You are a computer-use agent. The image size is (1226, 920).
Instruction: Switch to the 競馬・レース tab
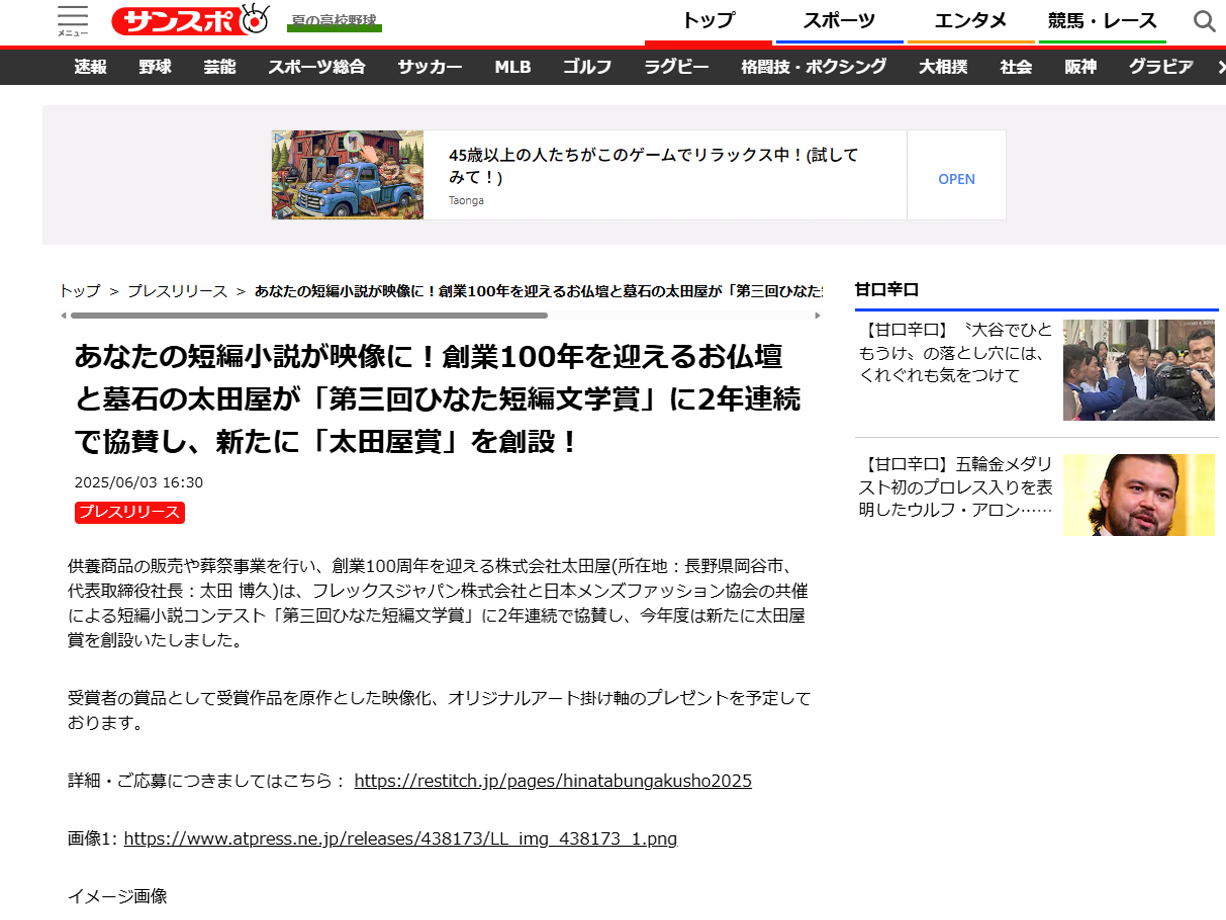(x=1102, y=20)
